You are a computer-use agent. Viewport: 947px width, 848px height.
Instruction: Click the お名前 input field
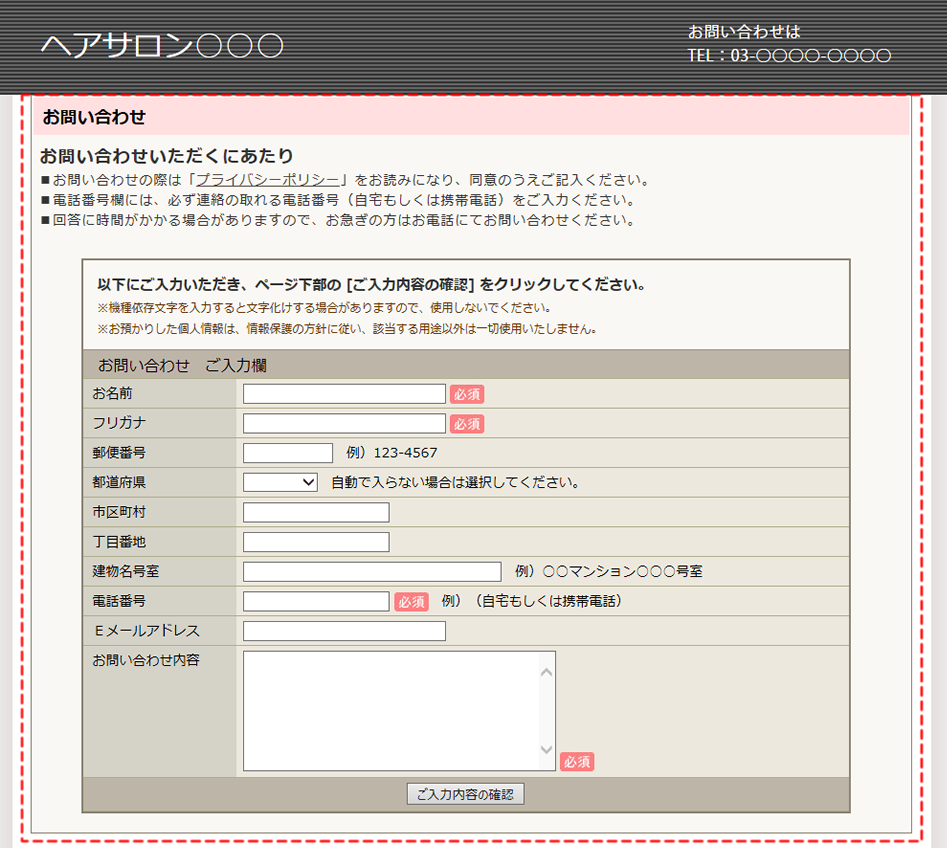[344, 394]
